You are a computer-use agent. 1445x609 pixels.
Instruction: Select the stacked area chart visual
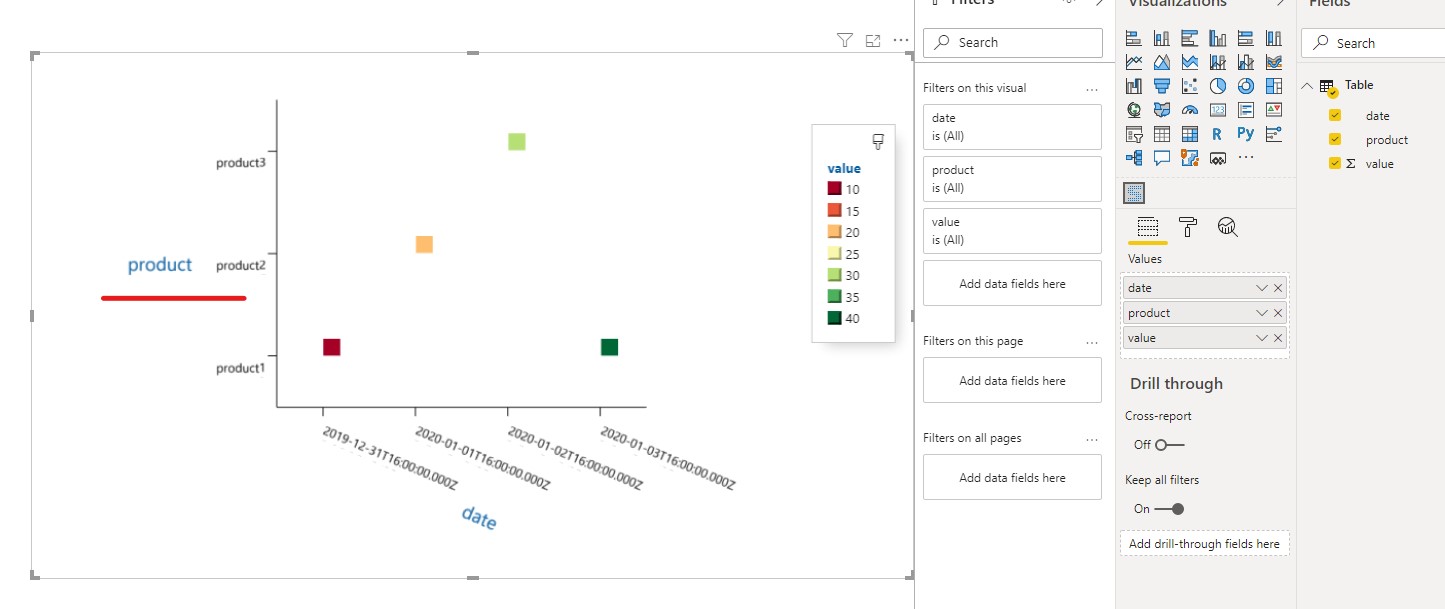click(1190, 62)
